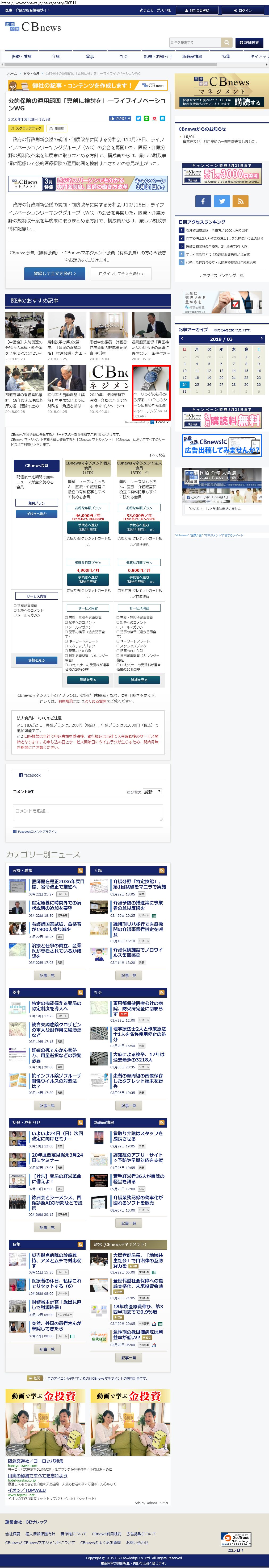
Task: Click the ホーム breadcrumb link
Action: (12, 74)
